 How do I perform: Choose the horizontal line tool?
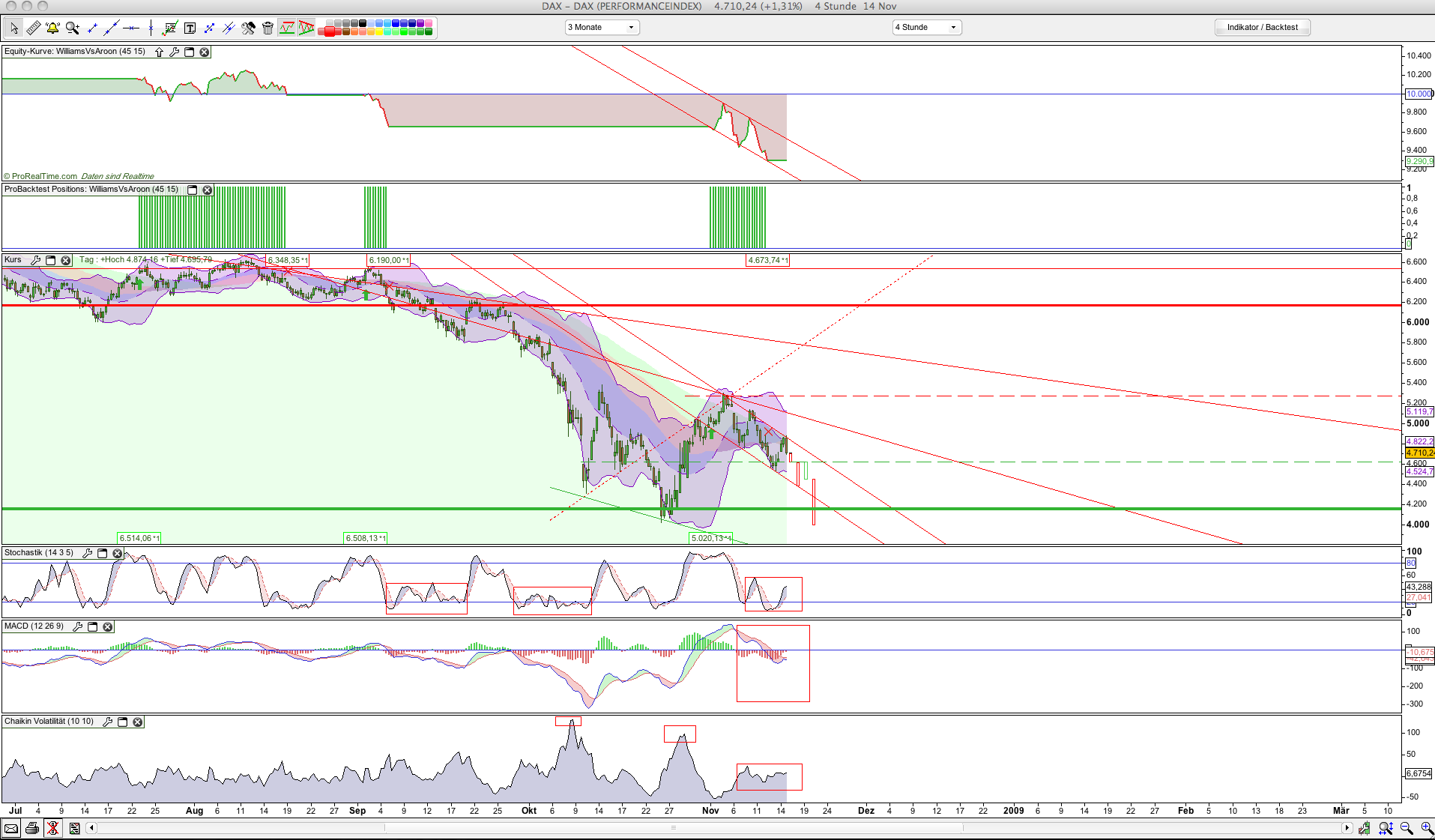point(131,28)
